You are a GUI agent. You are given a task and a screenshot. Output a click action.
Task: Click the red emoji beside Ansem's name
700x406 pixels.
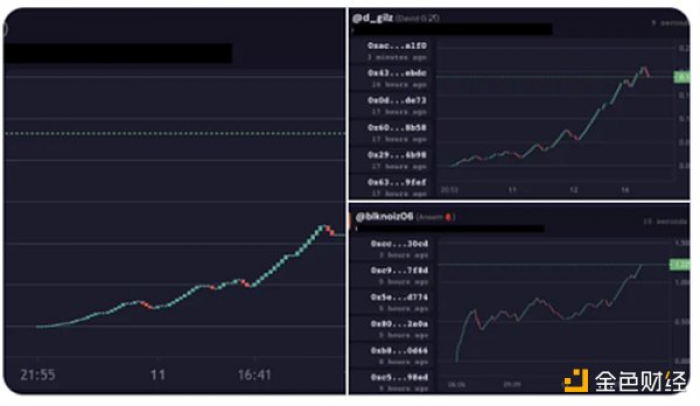point(448,217)
